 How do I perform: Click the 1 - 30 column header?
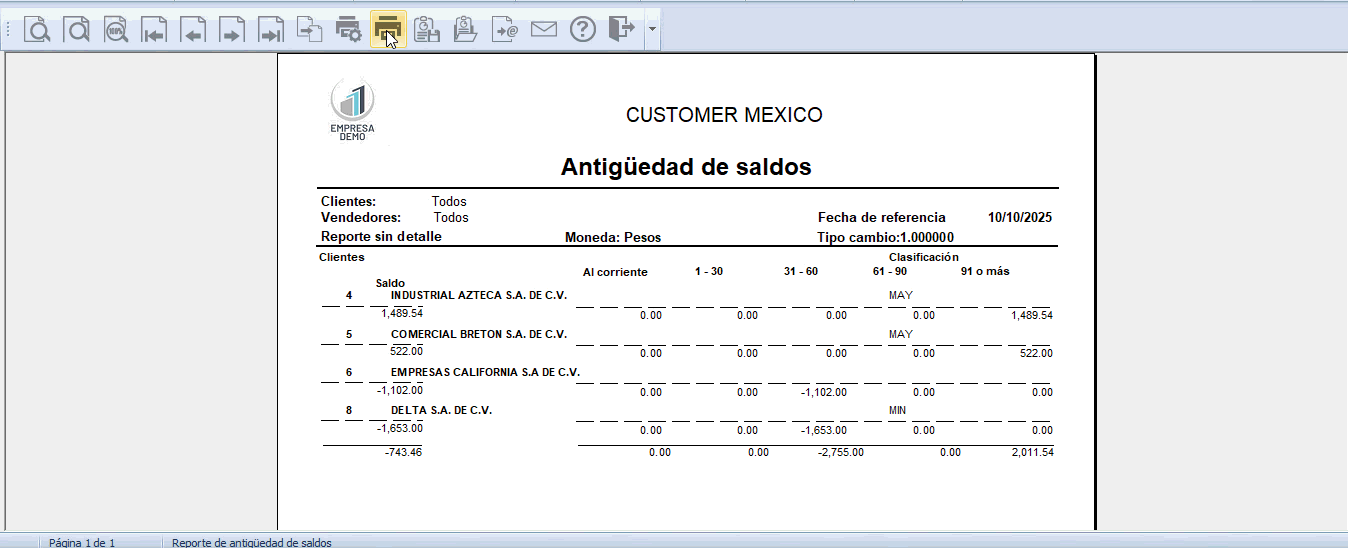coord(709,271)
